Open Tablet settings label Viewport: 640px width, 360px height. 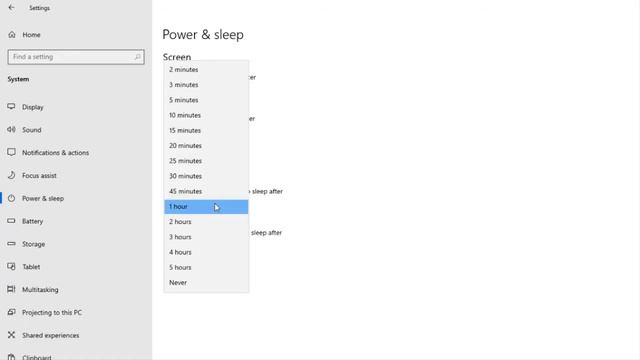pos(31,267)
